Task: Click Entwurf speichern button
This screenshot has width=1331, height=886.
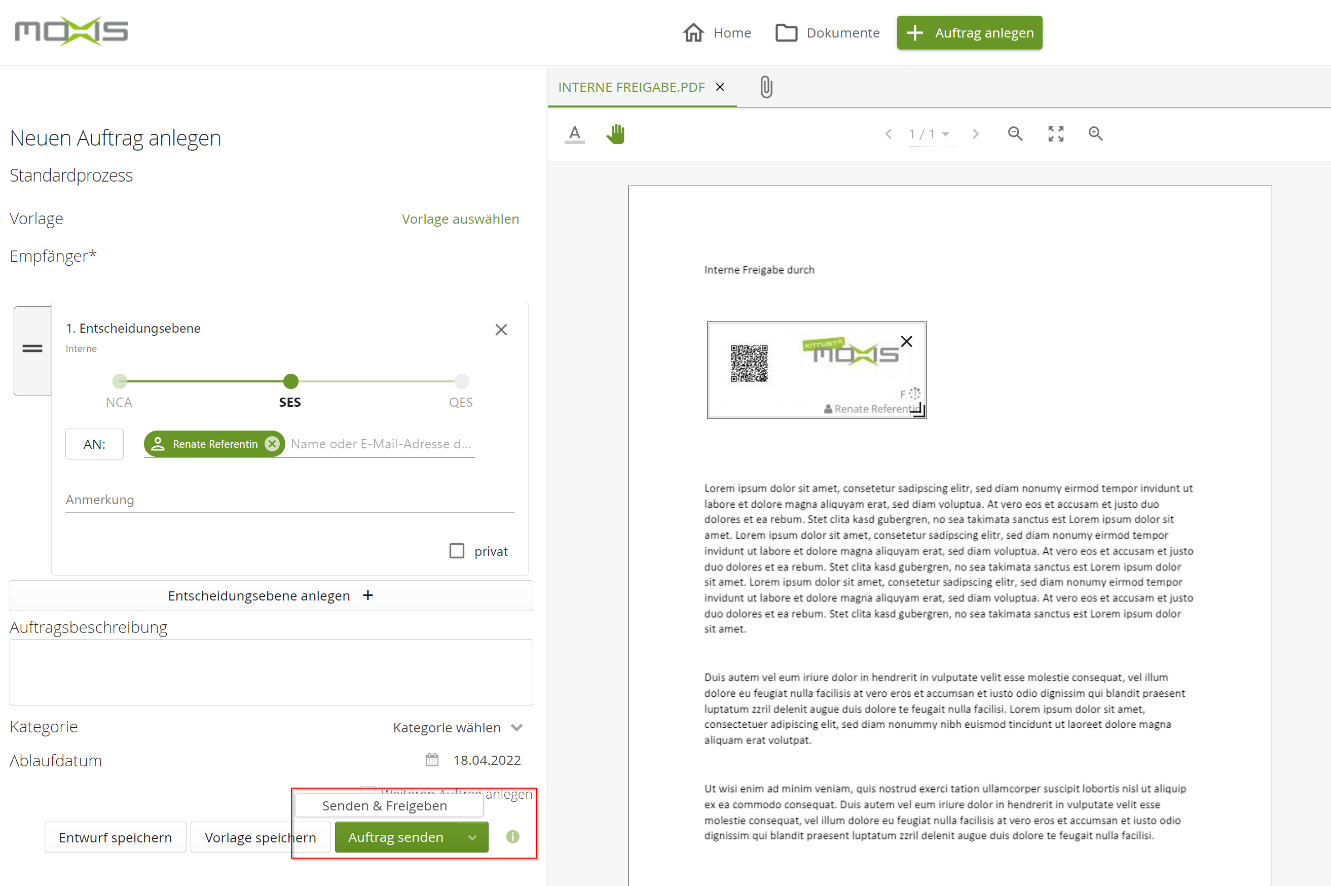Action: pos(115,838)
